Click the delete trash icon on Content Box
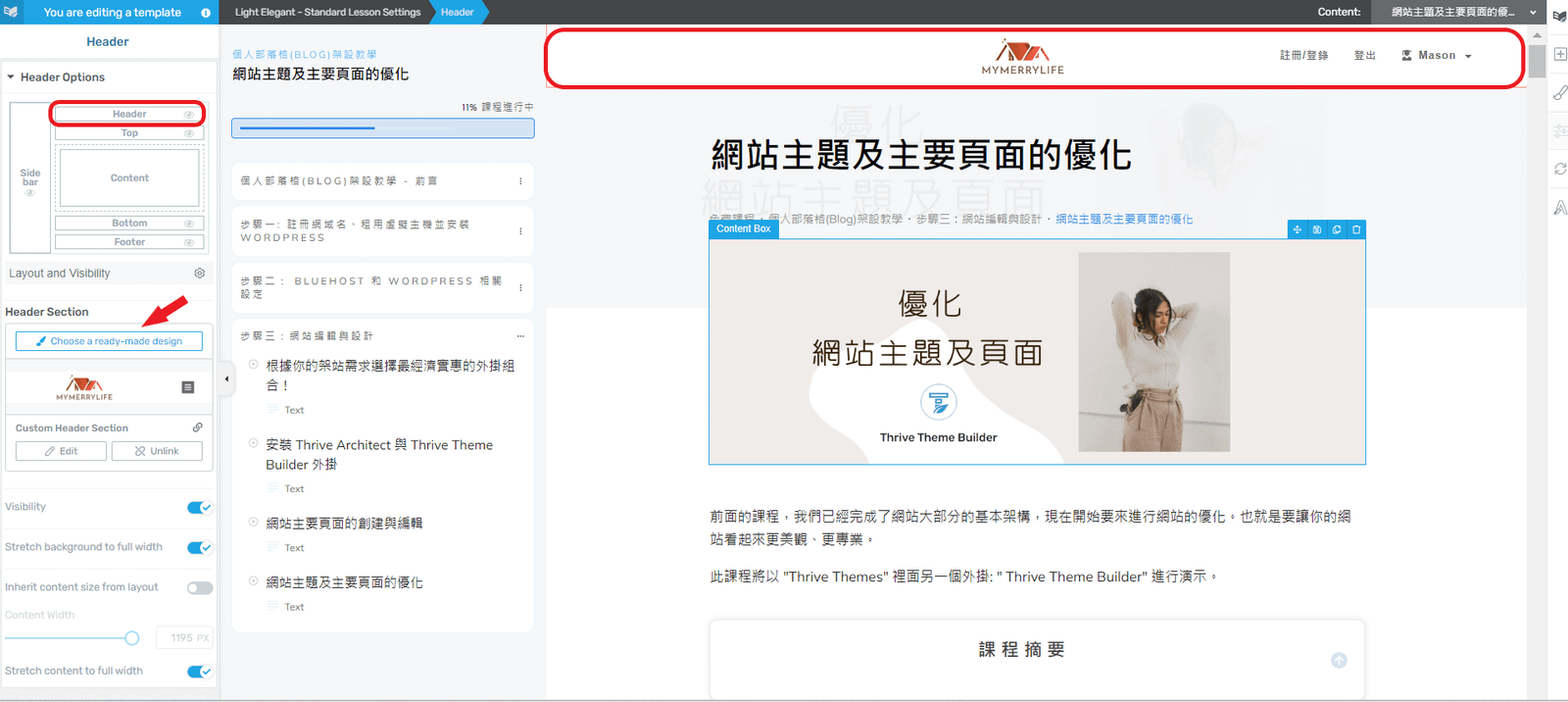The height and width of the screenshot is (702, 1568). point(1356,229)
